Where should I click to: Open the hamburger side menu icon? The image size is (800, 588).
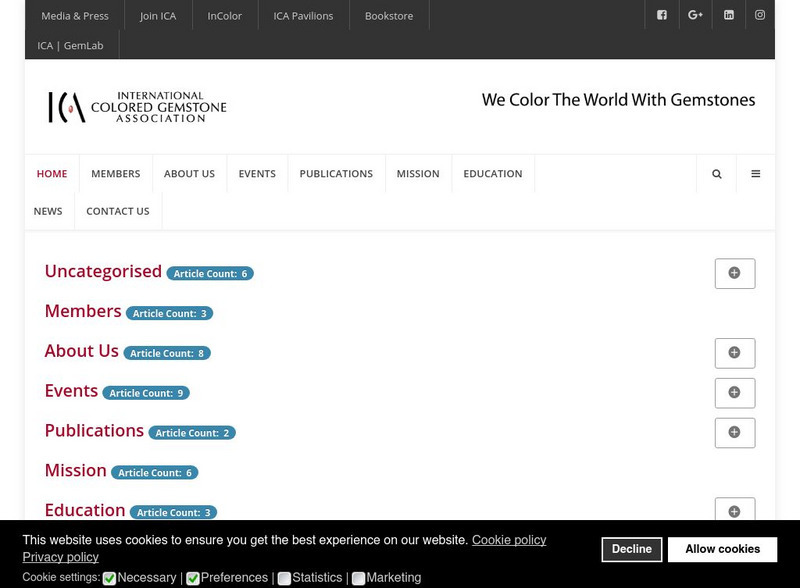pyautogui.click(x=756, y=174)
